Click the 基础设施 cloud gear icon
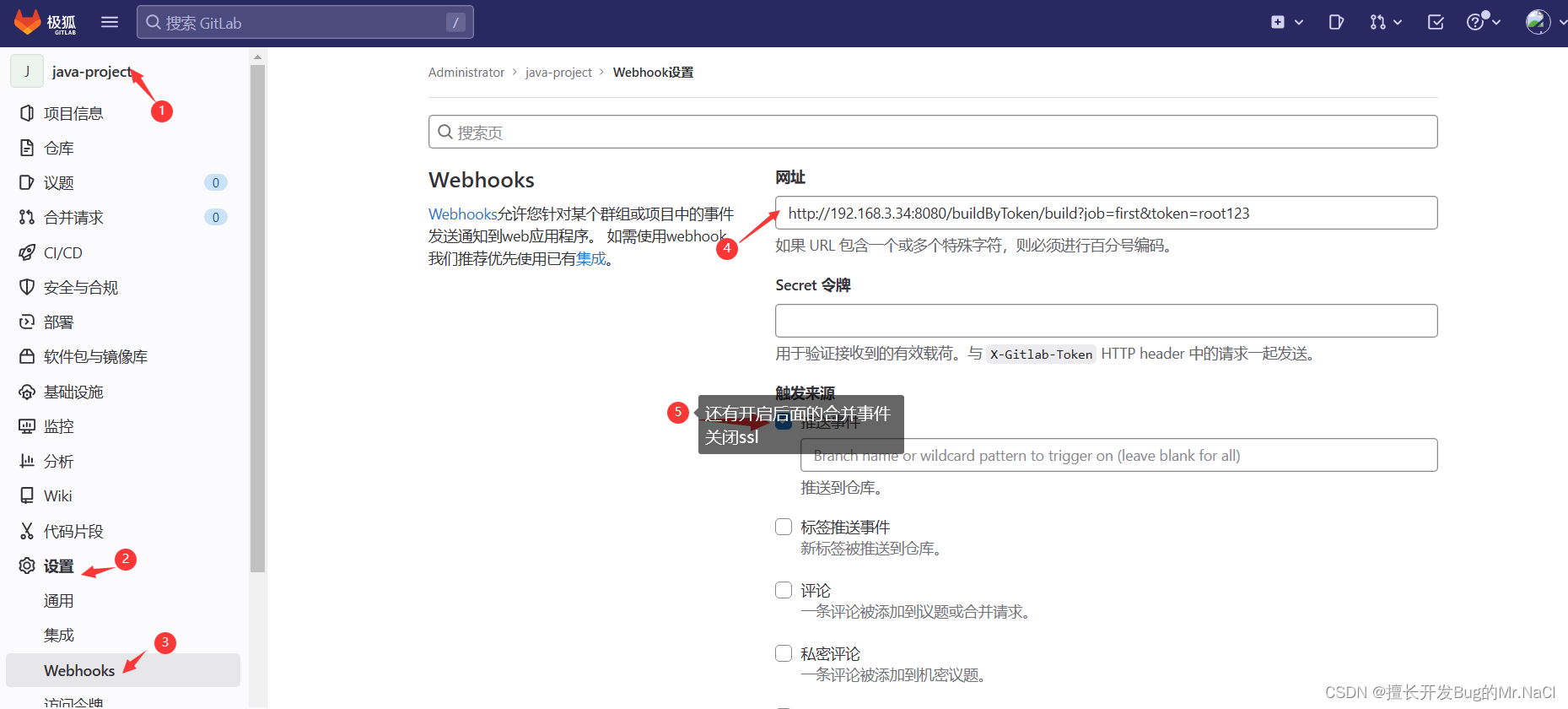This screenshot has width=1568, height=709. (x=27, y=392)
